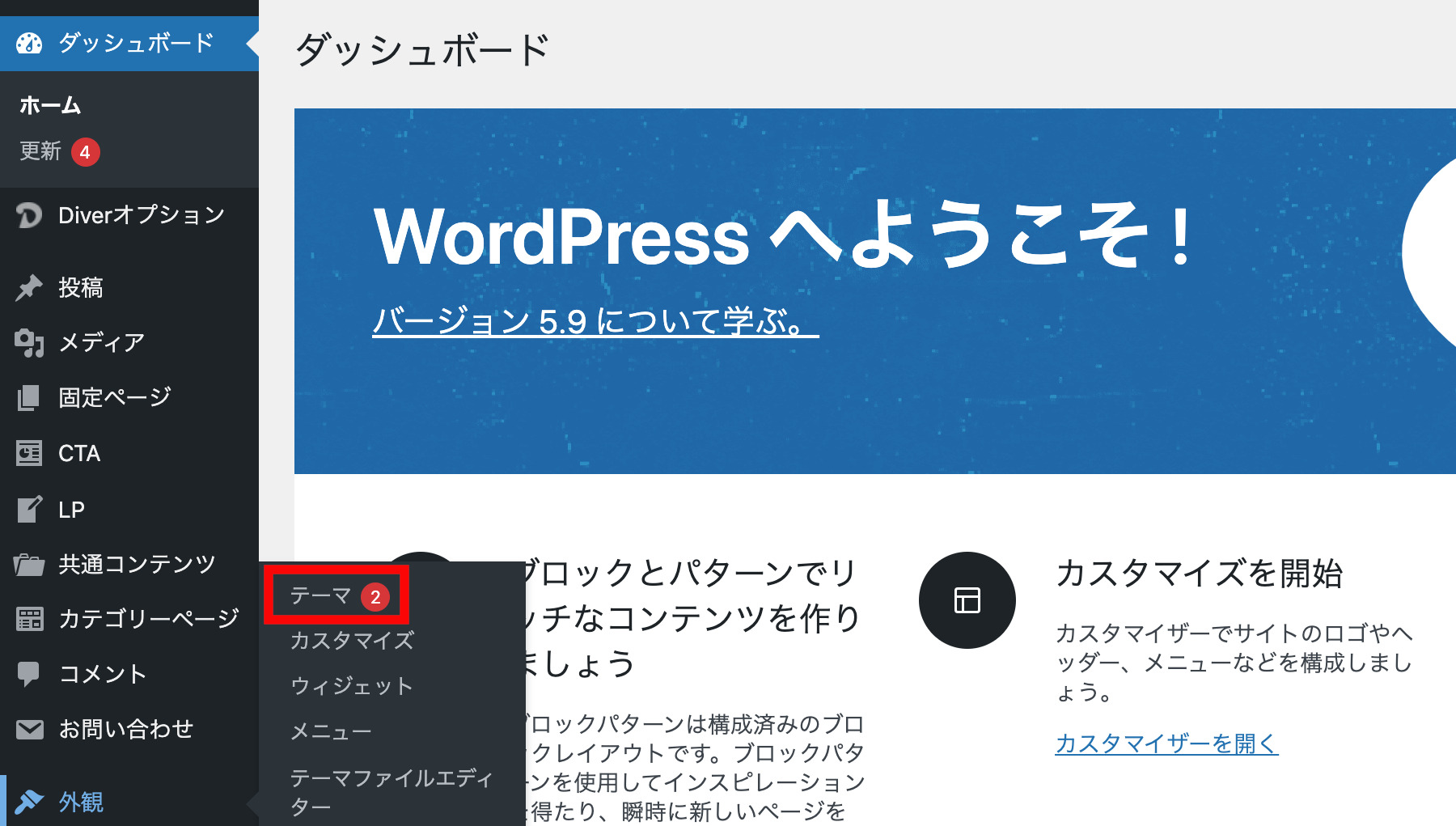Click the round customize layout icon
Screen dimensions: 1456x826
(967, 600)
